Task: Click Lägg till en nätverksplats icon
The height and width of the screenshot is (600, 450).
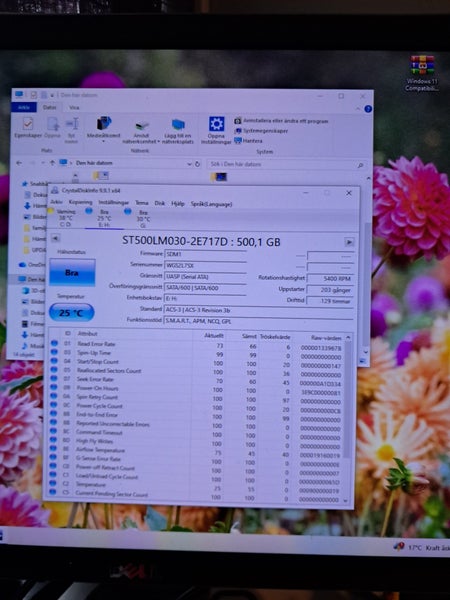Action: 178,131
